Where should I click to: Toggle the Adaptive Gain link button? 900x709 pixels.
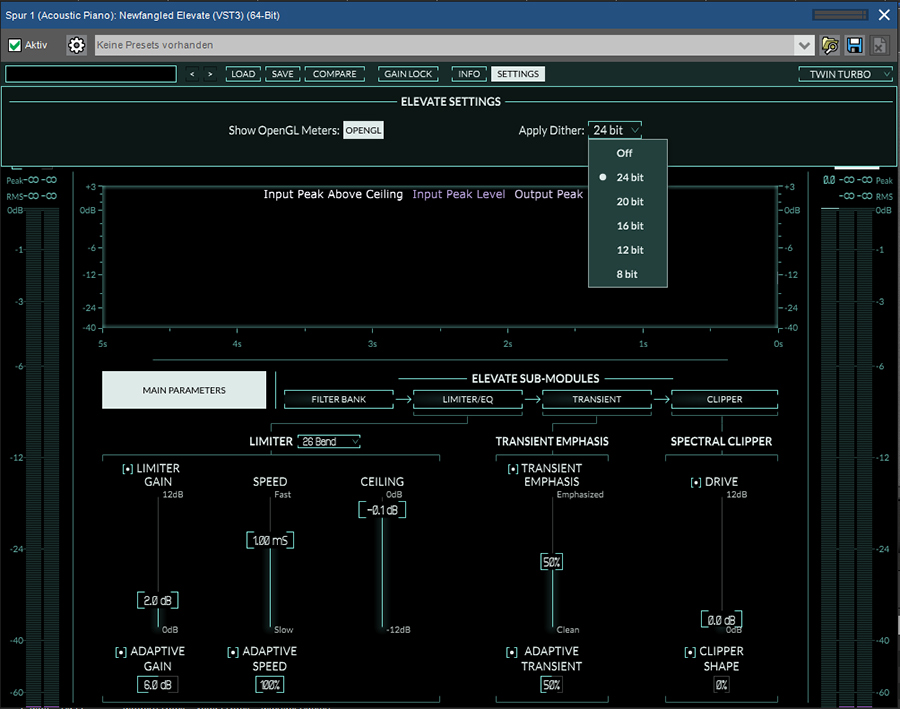[x=121, y=652]
